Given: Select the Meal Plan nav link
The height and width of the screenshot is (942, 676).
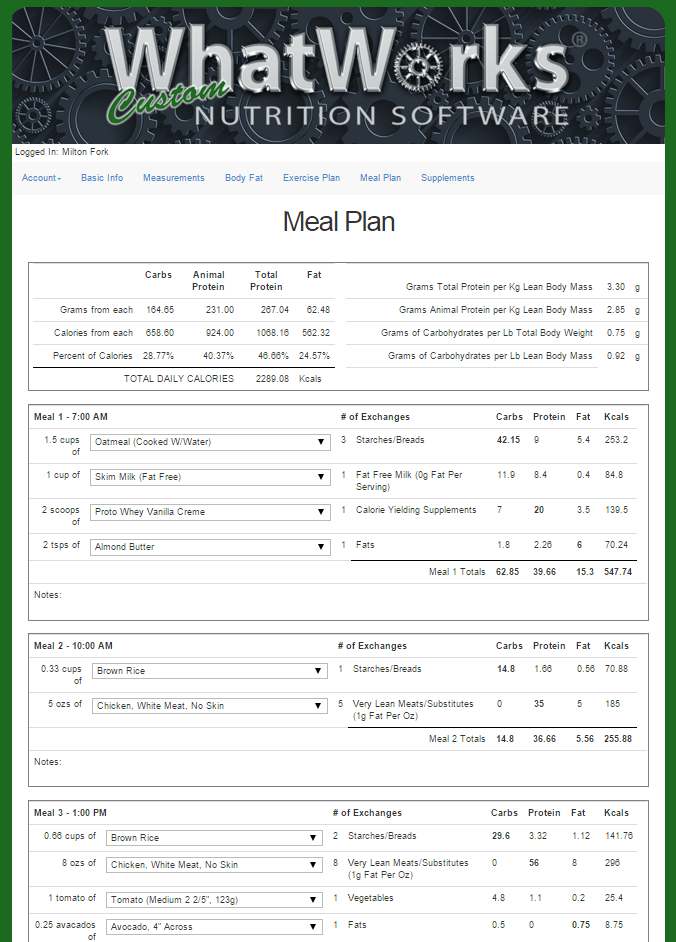Looking at the screenshot, I should tap(380, 178).
